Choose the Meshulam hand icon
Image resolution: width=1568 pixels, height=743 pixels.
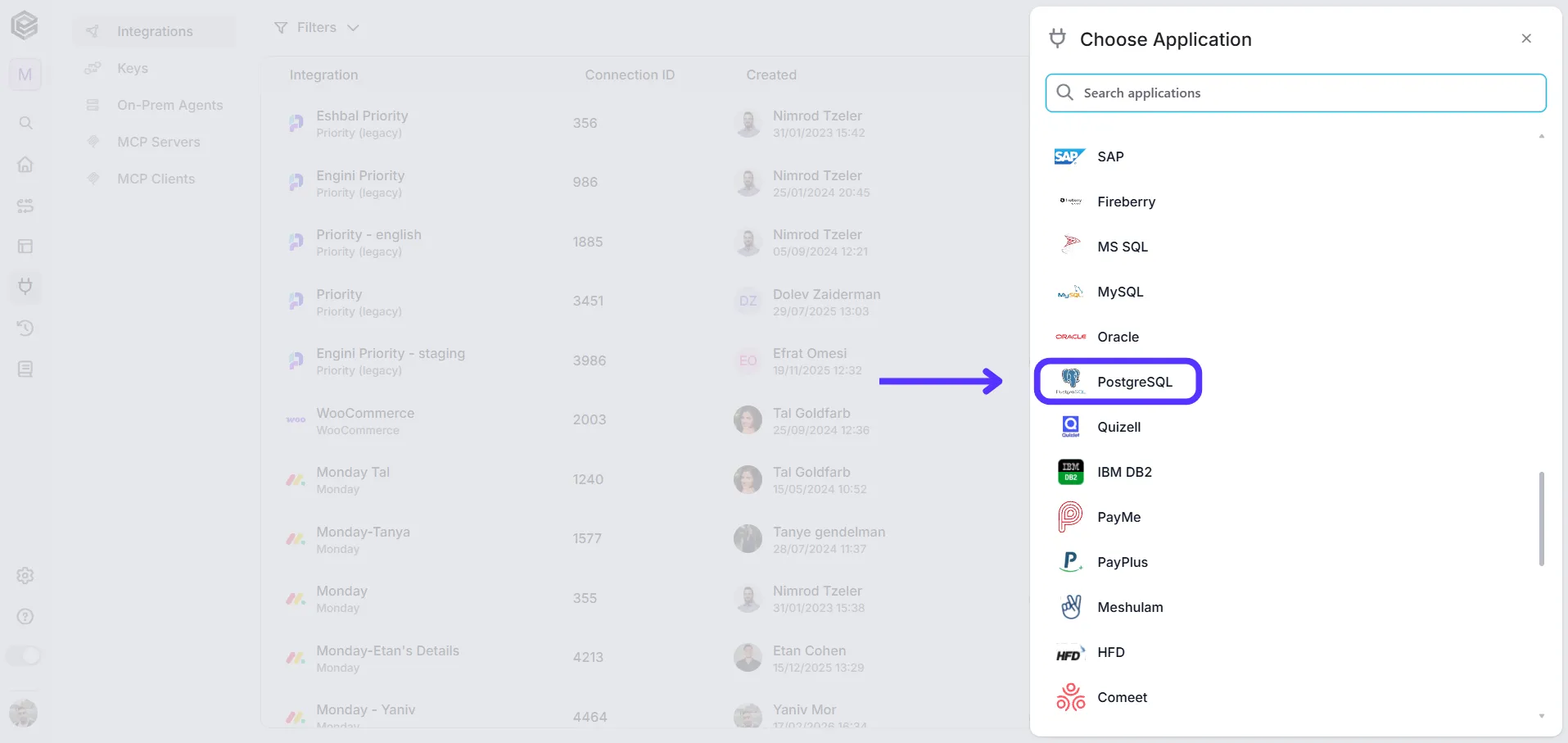[x=1070, y=607]
